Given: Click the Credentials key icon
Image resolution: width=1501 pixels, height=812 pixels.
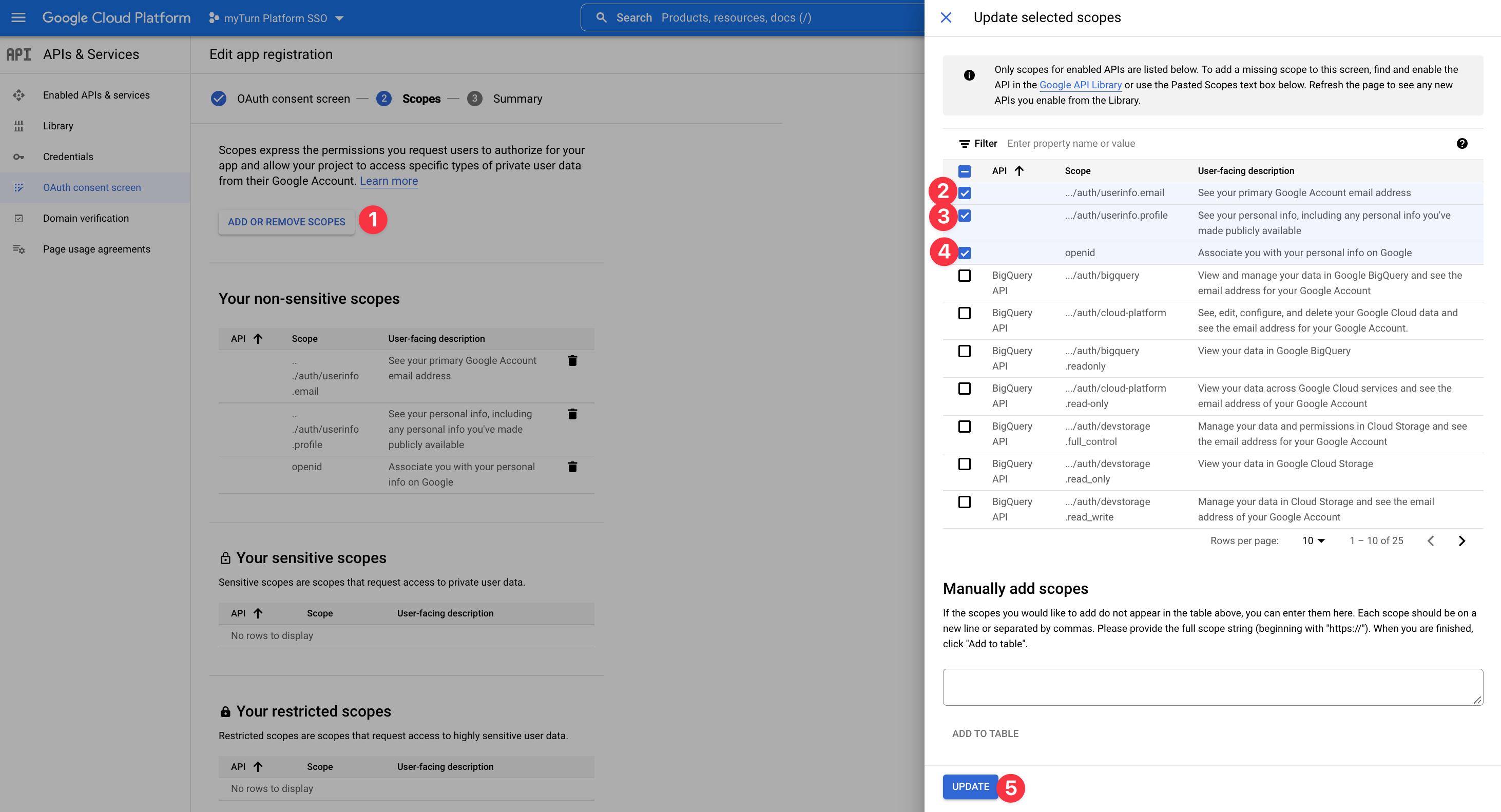Looking at the screenshot, I should (x=18, y=157).
